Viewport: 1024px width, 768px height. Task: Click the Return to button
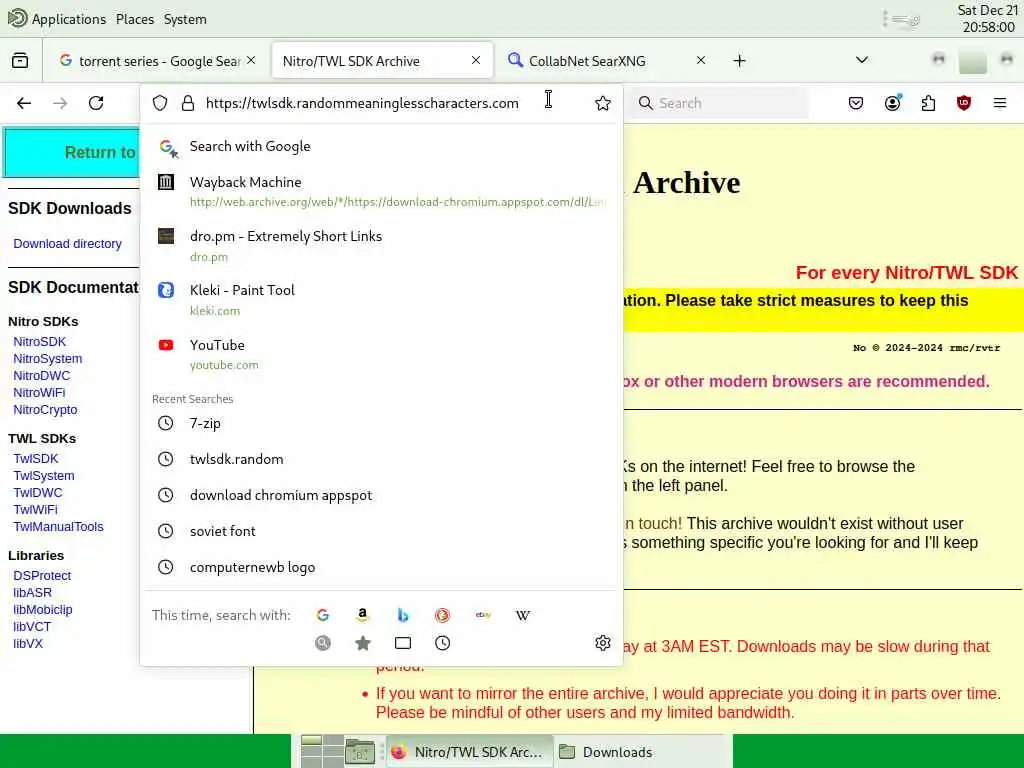[x=72, y=152]
